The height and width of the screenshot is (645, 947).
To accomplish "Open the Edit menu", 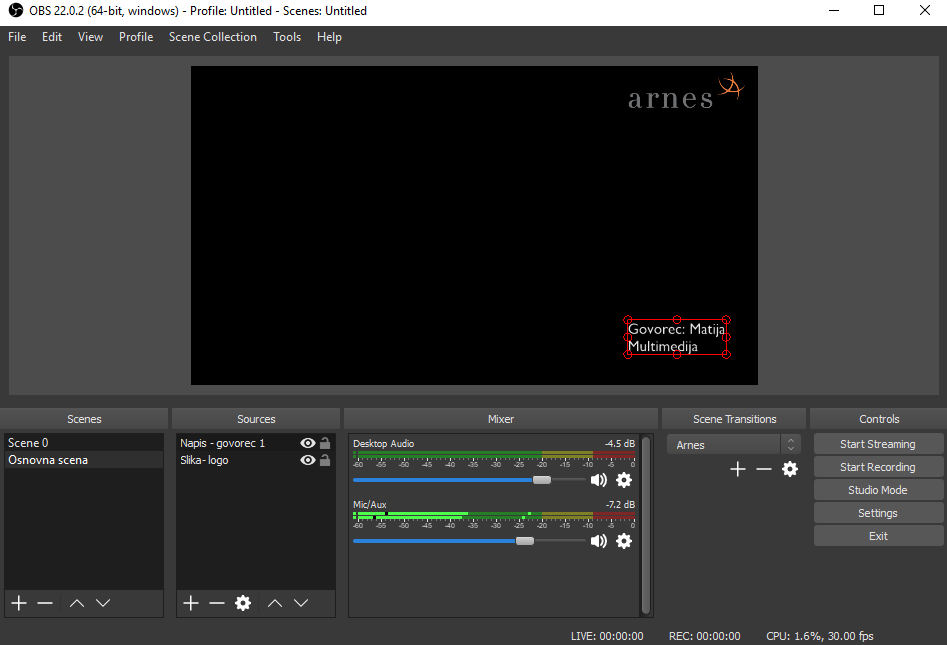I will click(x=52, y=37).
